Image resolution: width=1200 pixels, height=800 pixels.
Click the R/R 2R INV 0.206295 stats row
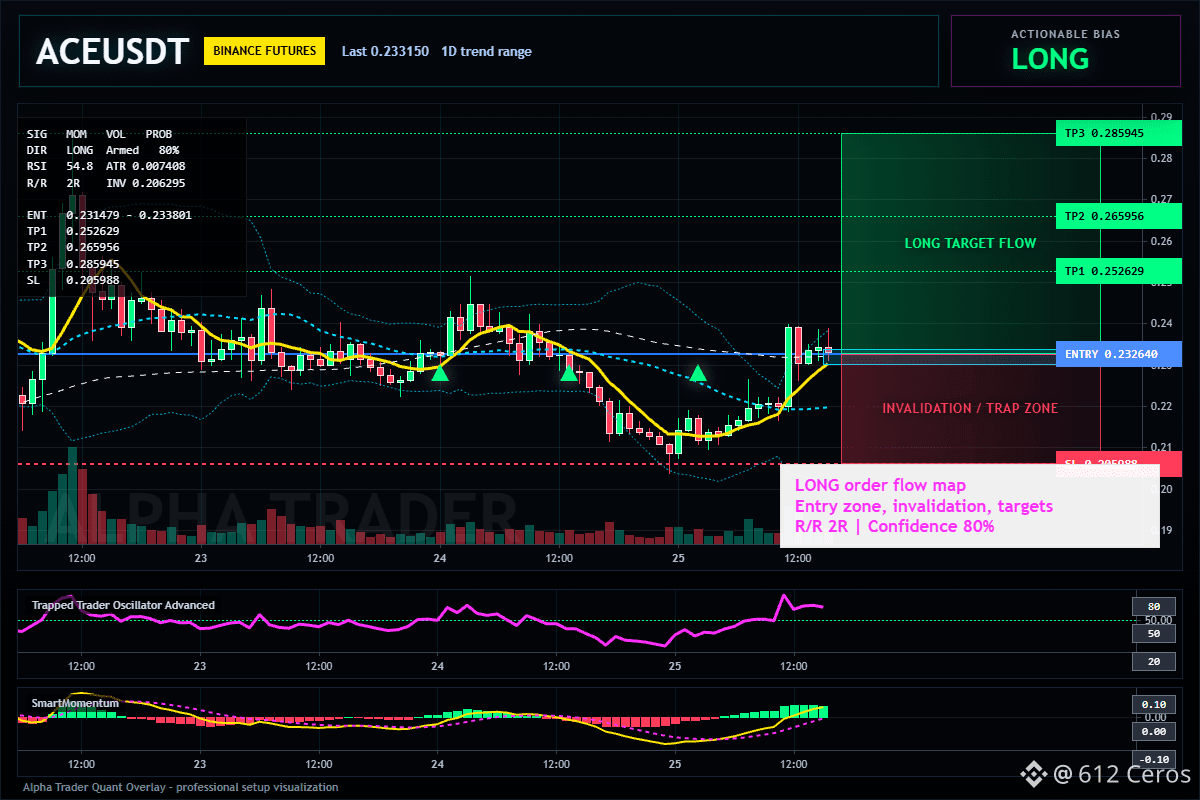click(106, 182)
